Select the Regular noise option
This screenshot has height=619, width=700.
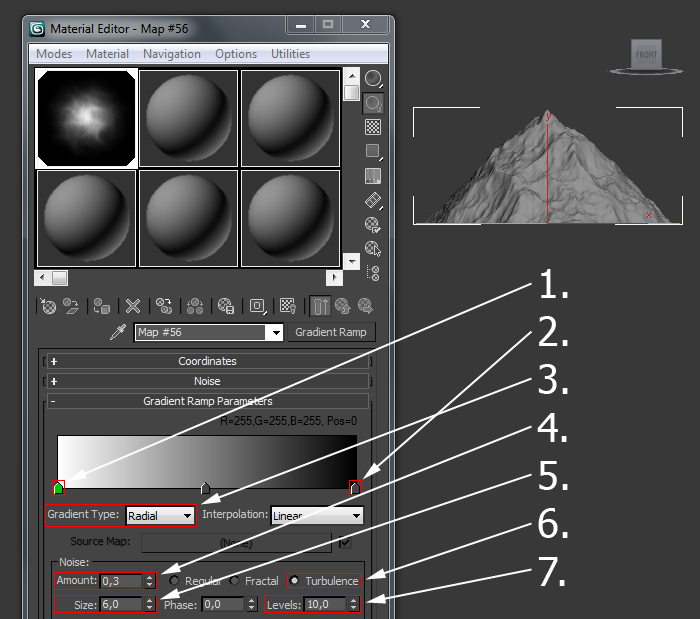175,581
